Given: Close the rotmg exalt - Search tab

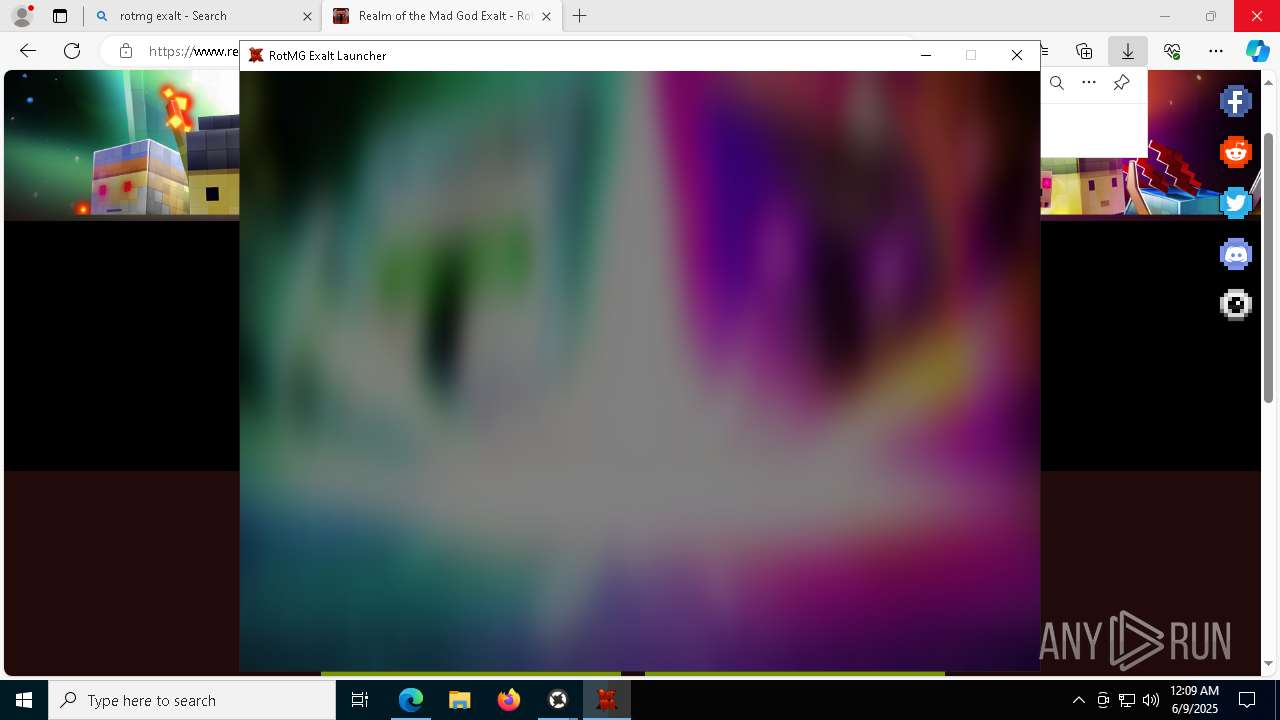Looking at the screenshot, I should point(307,16).
